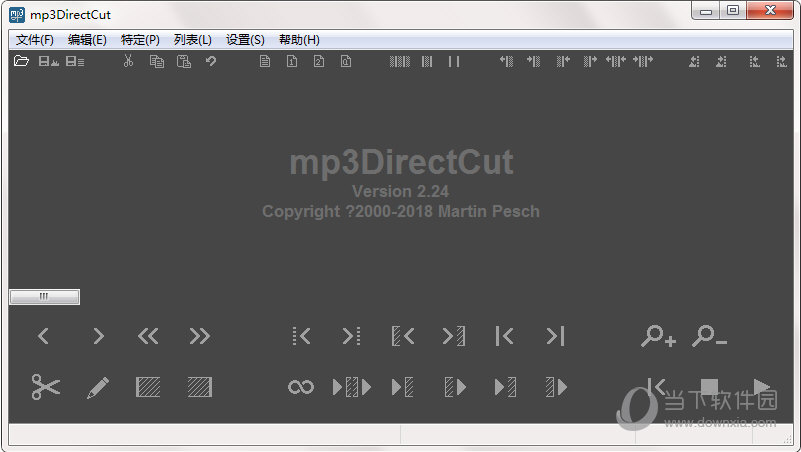Click the pencil edit button
This screenshot has height=452, width=801.
click(98, 387)
